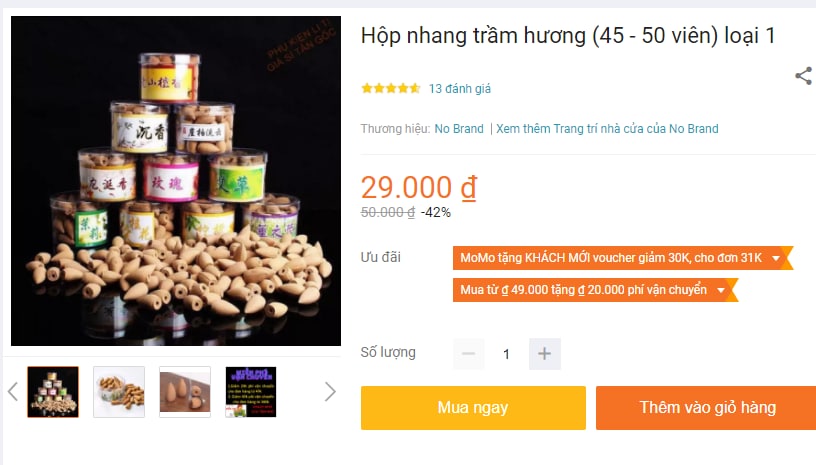The image size is (816, 465).
Task: Click the five-star rating icons
Action: (391, 88)
